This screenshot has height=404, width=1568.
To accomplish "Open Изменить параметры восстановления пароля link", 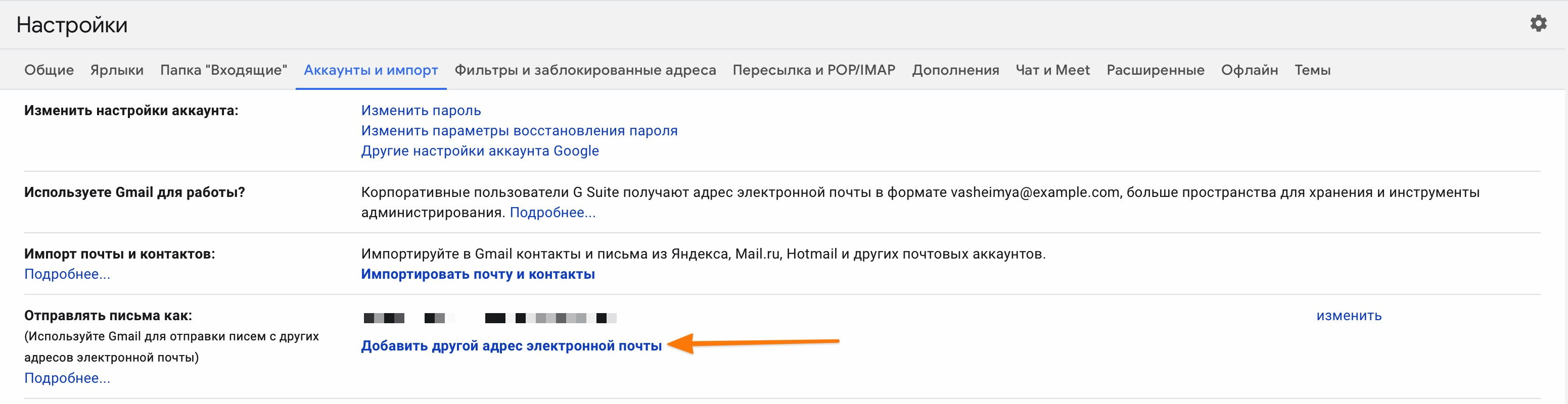I will coord(519,130).
